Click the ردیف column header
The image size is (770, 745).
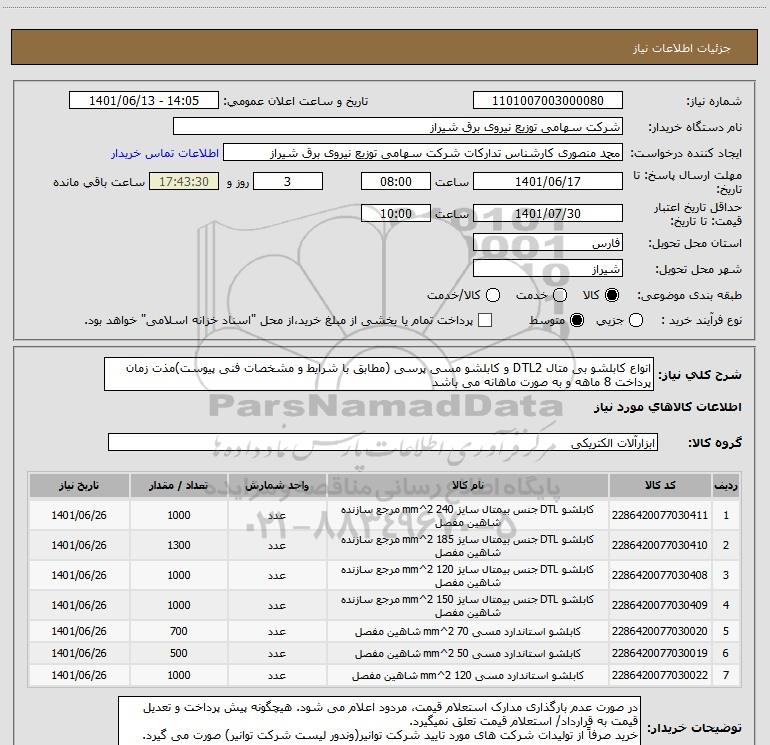pos(726,485)
